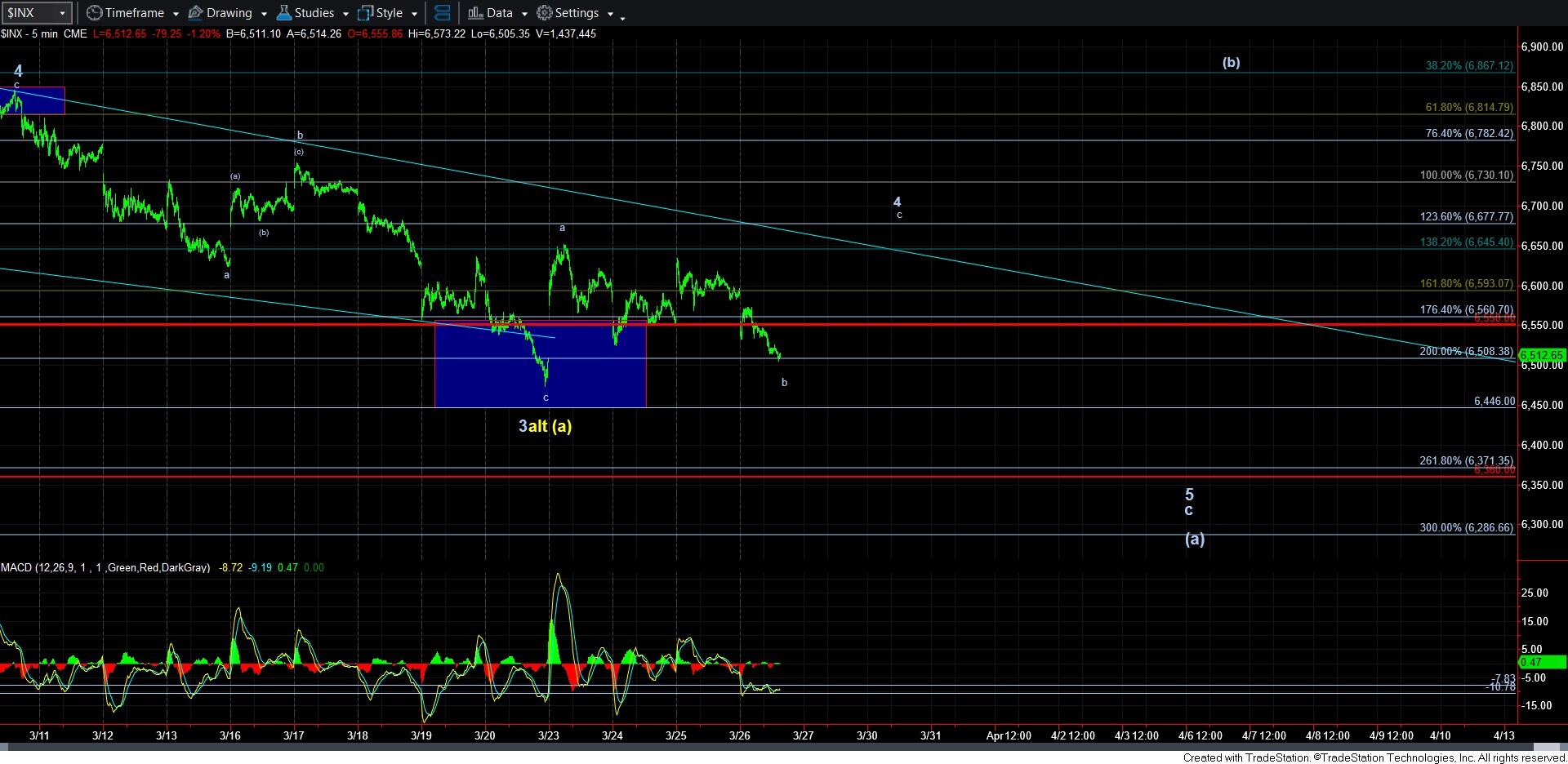Expand the Timeframe dropdown arrow
1568x764 pixels.
coord(176,14)
